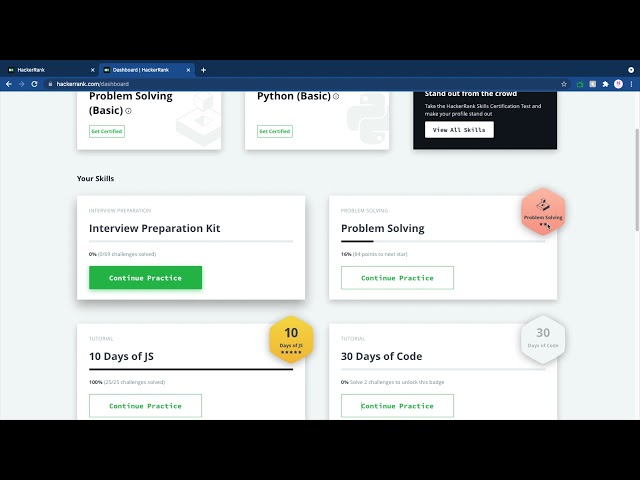Click the View All Skills button

click(x=459, y=130)
